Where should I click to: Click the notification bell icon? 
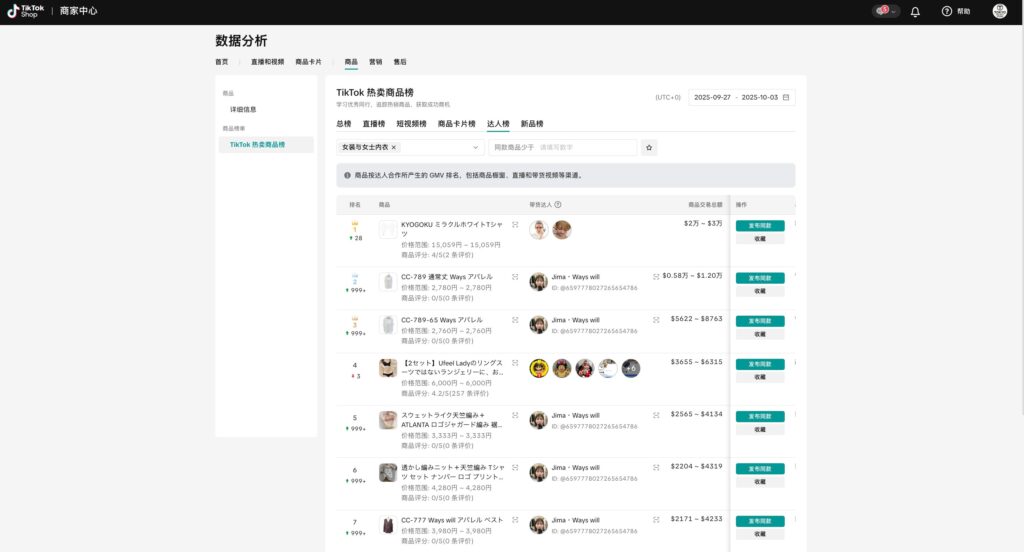click(x=915, y=11)
